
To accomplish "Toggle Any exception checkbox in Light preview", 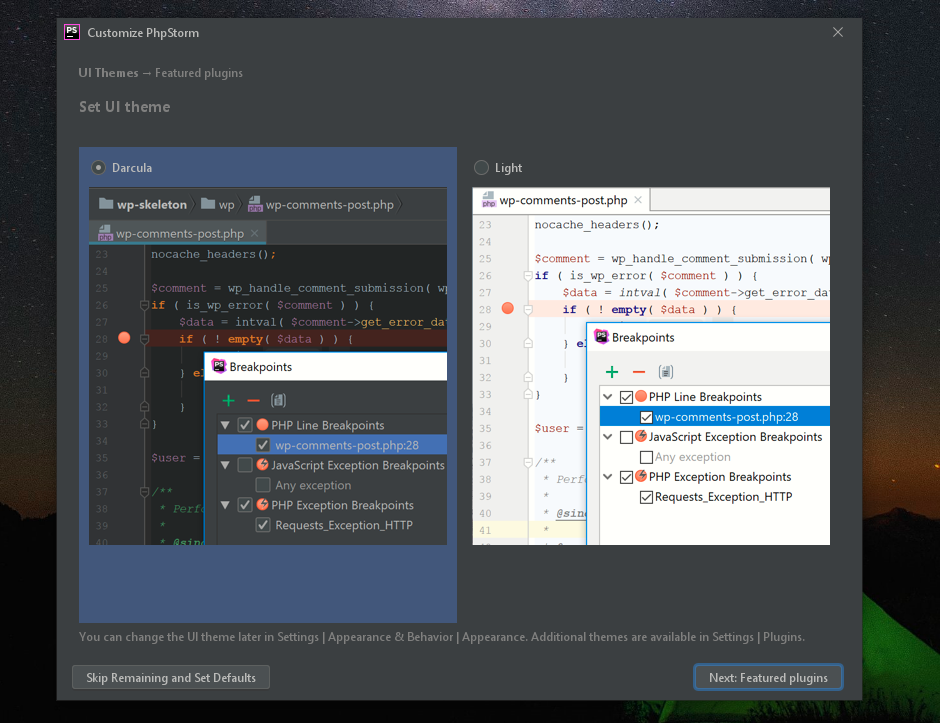I will click(646, 457).
